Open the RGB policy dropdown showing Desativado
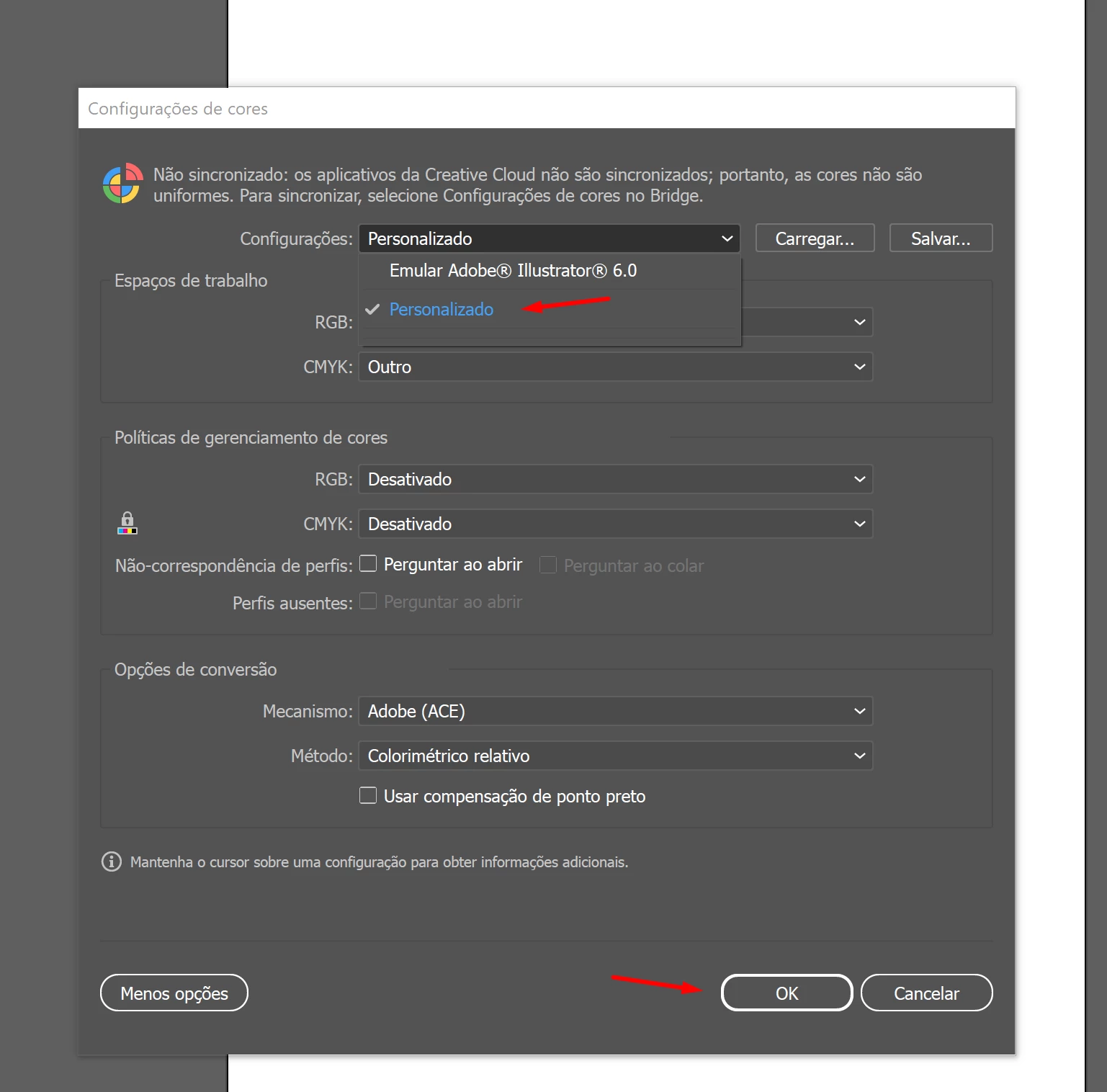1107x1092 pixels. coord(616,479)
